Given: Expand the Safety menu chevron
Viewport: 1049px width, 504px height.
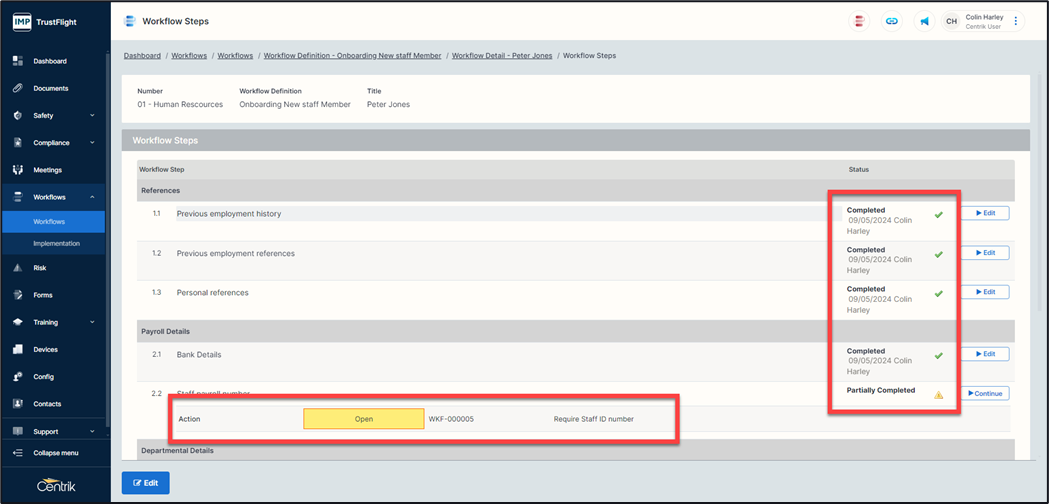Looking at the screenshot, I should (92, 116).
